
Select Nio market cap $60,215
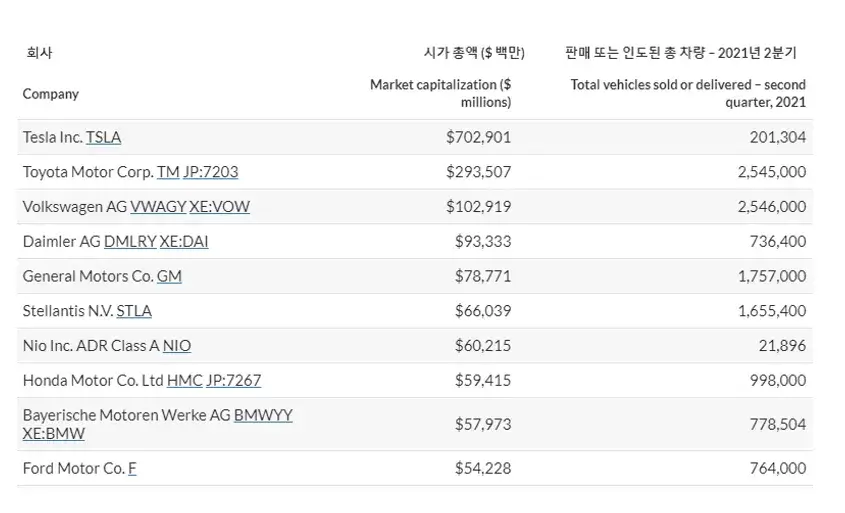[483, 346]
